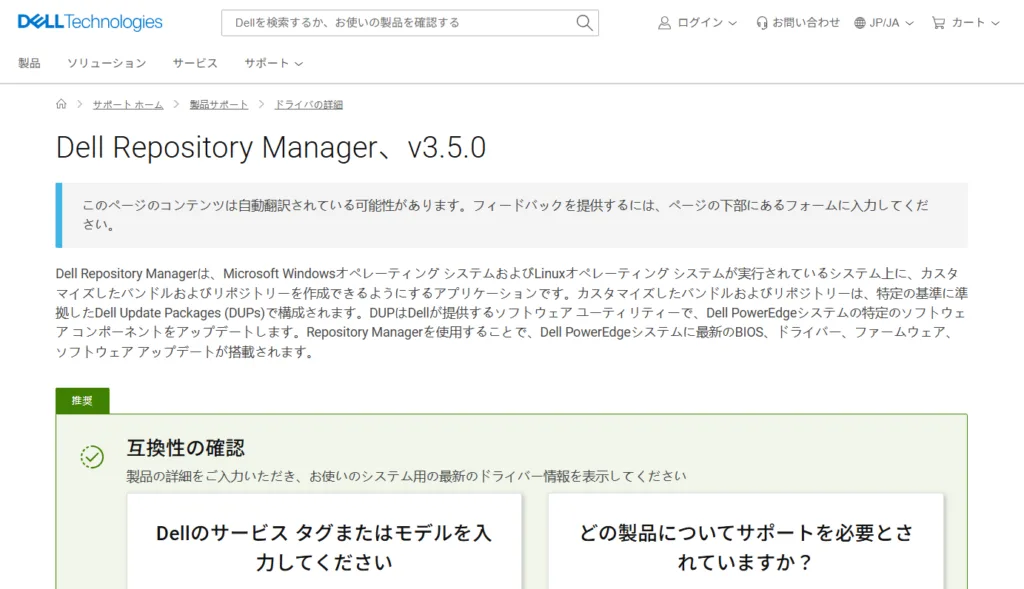This screenshot has width=1024, height=589.
Task: Click the Dell Technologies logo
Action: pos(89,22)
